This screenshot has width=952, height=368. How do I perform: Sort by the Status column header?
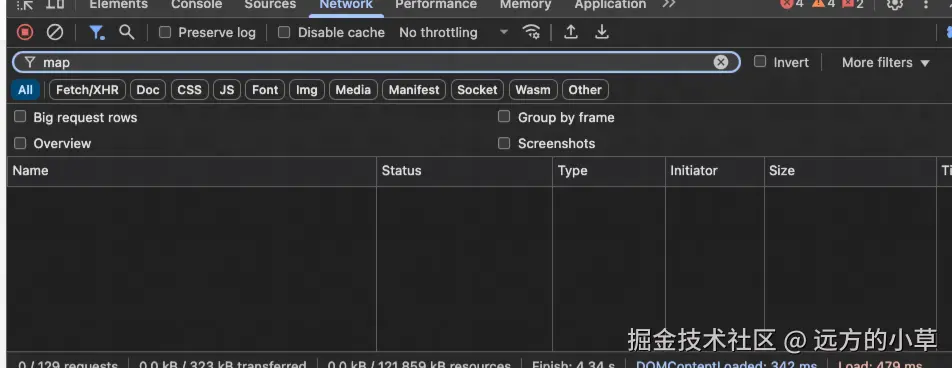pyautogui.click(x=464, y=171)
